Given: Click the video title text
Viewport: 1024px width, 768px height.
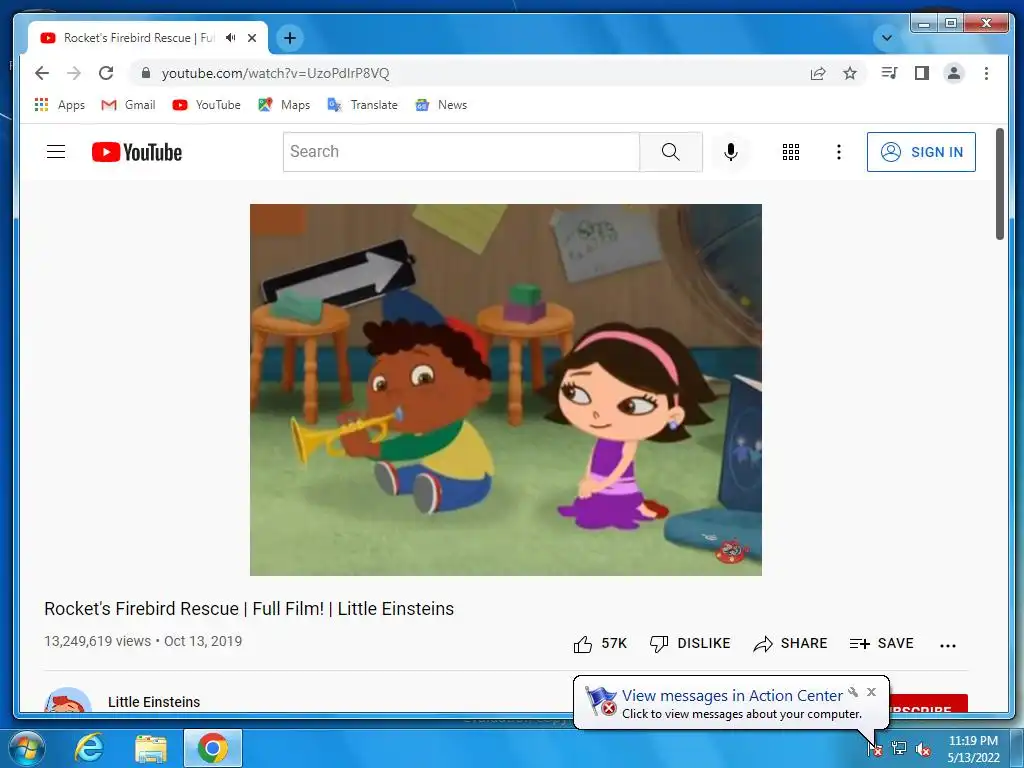Looking at the screenshot, I should coord(249,609).
